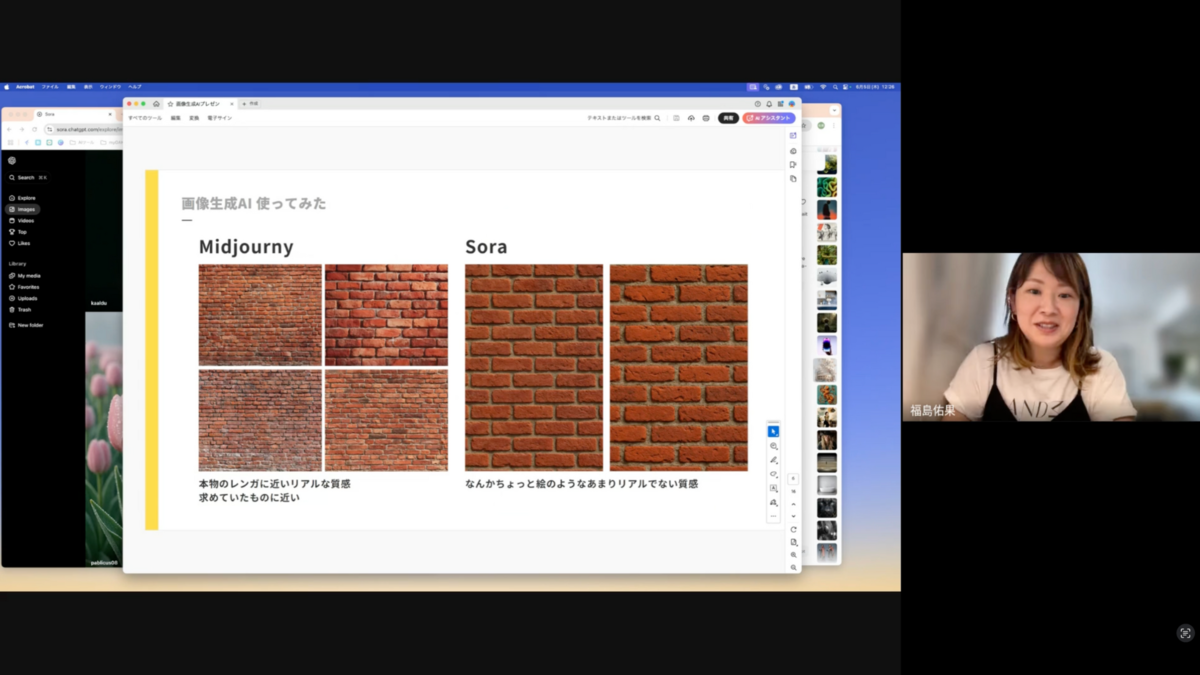This screenshot has width=1200, height=675.
Task: Click the cloud upload icon in Acrobat
Action: (691, 118)
